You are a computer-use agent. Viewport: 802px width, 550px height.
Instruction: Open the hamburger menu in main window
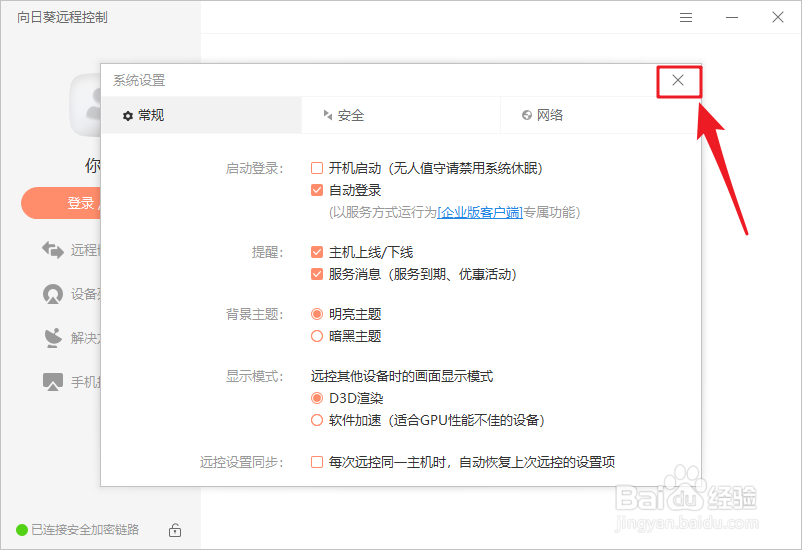coord(686,17)
